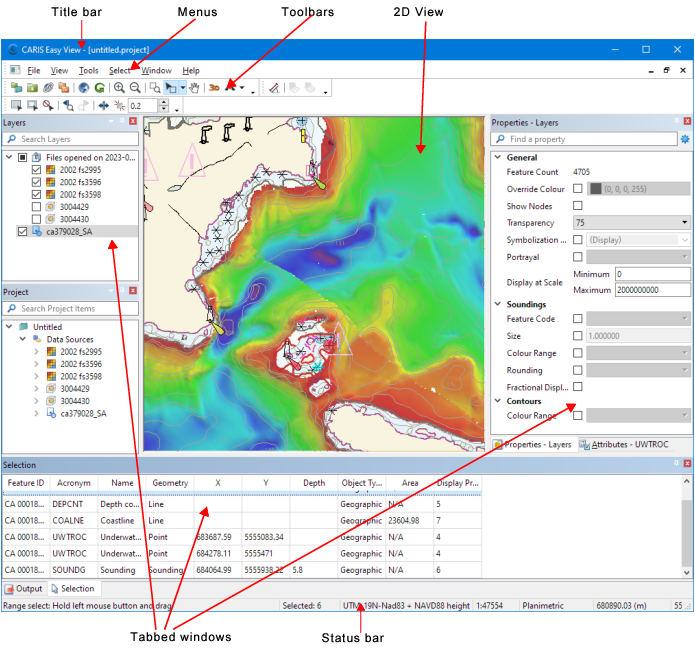Image resolution: width=695 pixels, height=650 pixels.
Task: Open the Tools menu
Action: pyautogui.click(x=89, y=71)
